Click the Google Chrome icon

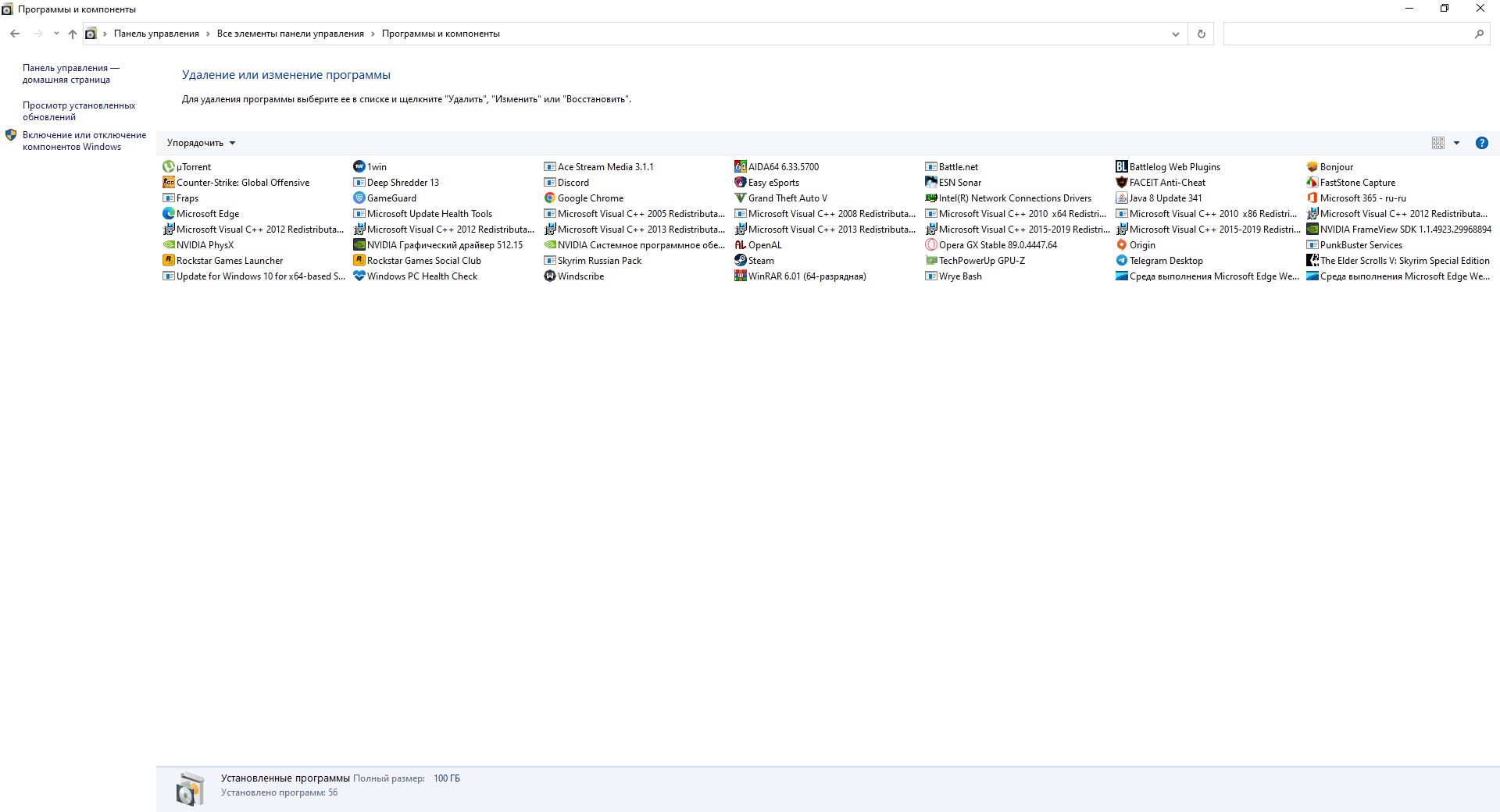coord(549,198)
